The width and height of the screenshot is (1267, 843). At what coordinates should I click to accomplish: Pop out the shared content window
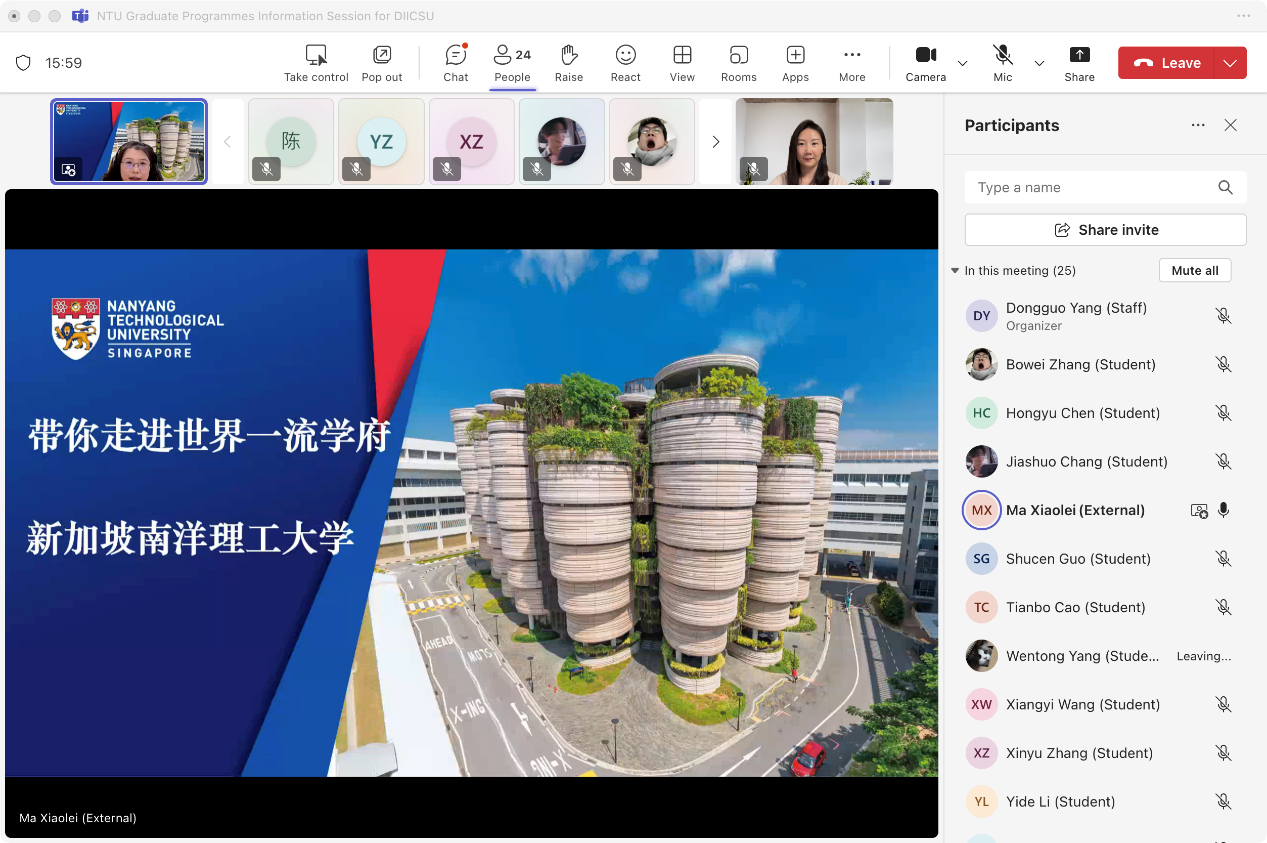(x=382, y=63)
